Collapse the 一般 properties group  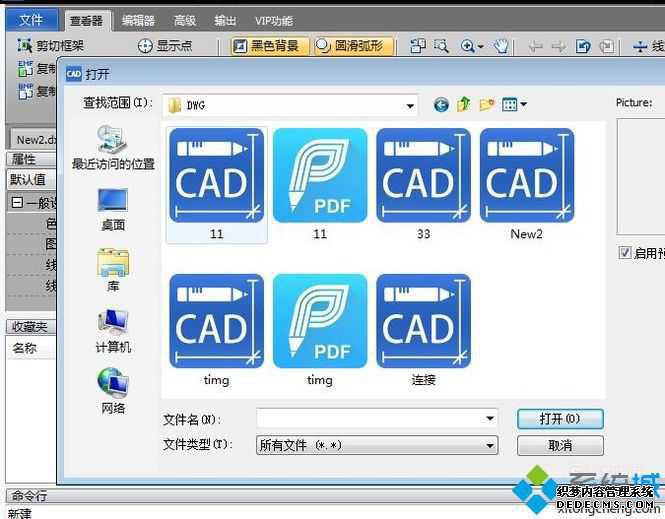tap(17, 203)
